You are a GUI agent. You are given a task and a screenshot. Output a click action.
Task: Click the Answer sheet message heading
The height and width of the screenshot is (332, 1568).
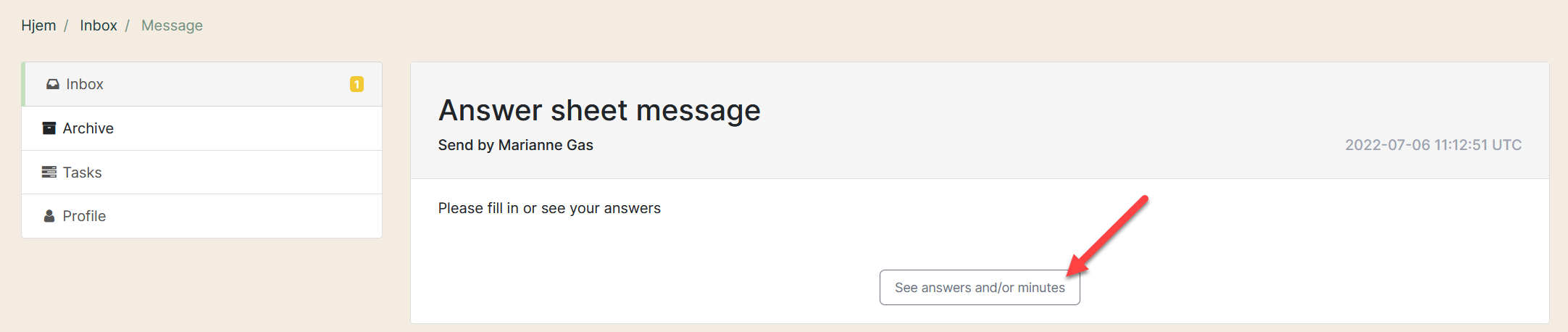tap(599, 110)
